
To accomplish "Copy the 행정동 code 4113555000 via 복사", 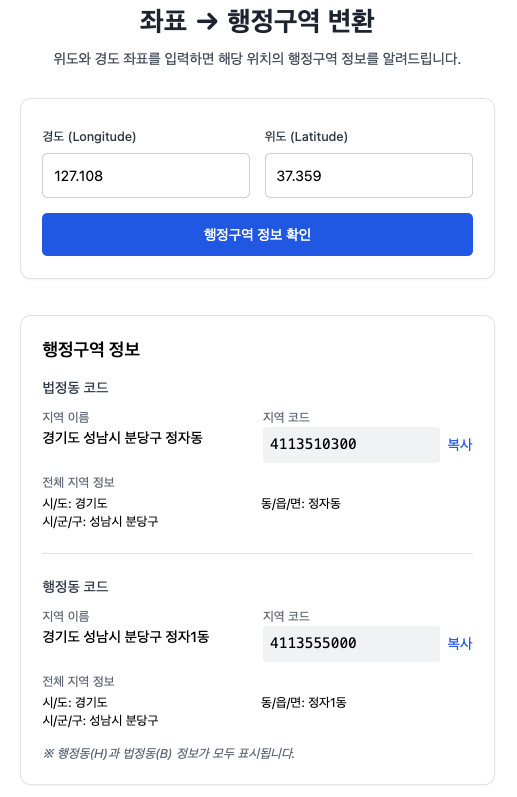I will click(x=460, y=643).
